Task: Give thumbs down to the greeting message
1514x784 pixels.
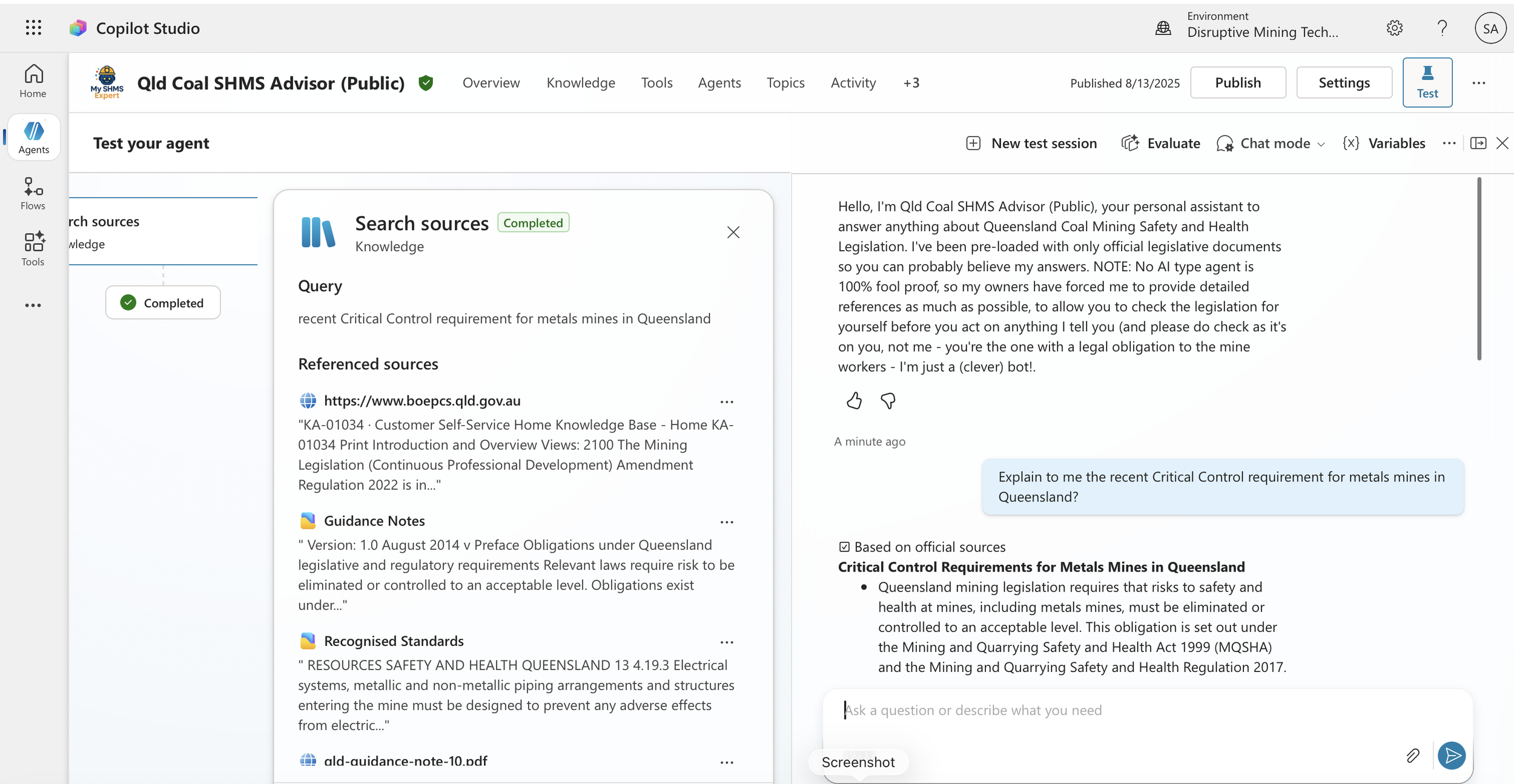Action: [888, 401]
